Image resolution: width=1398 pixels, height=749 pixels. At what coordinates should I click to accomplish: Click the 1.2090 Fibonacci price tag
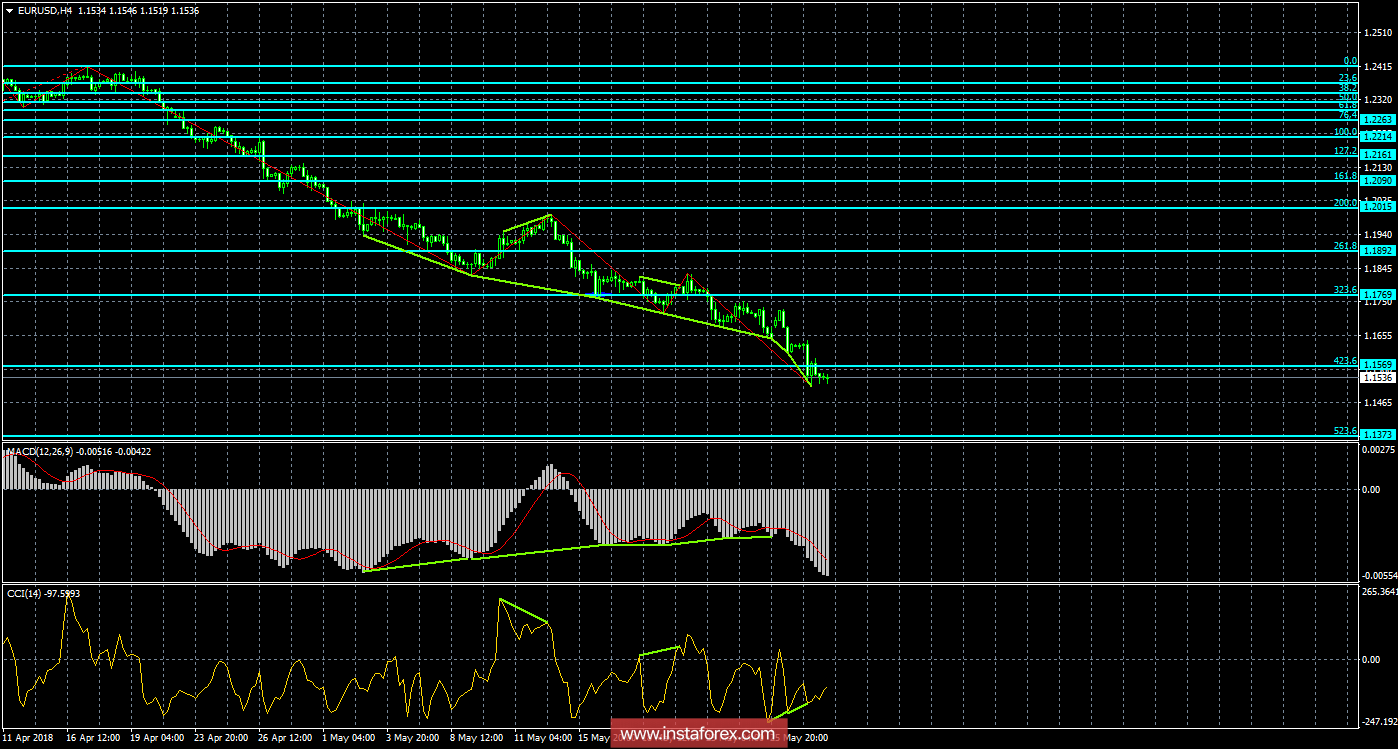tap(1378, 180)
